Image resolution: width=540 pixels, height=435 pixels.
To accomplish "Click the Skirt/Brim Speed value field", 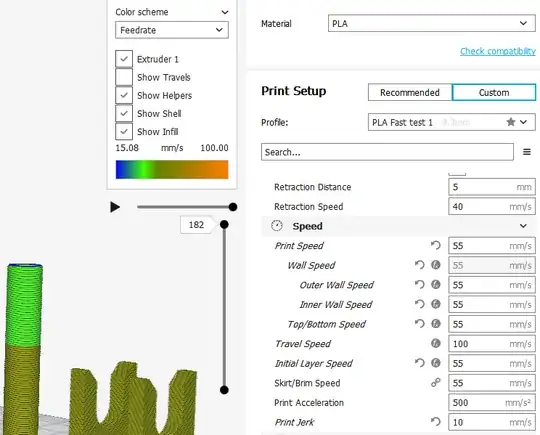I will click(492, 383).
